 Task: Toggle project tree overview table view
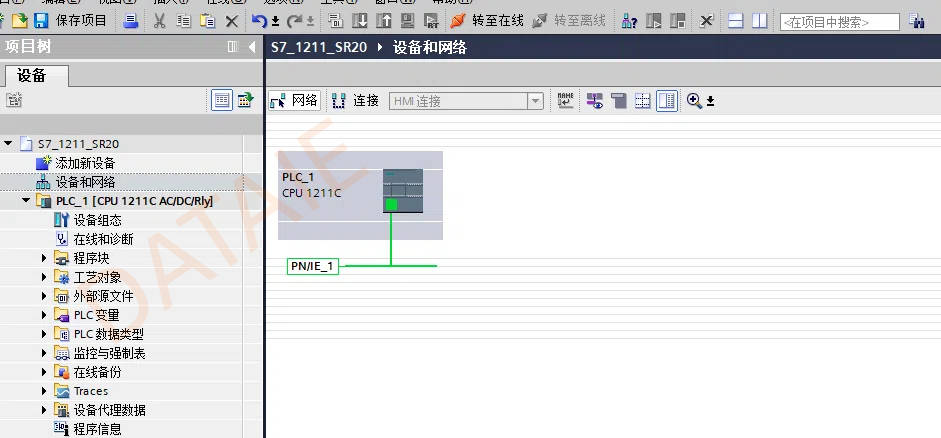click(x=222, y=100)
